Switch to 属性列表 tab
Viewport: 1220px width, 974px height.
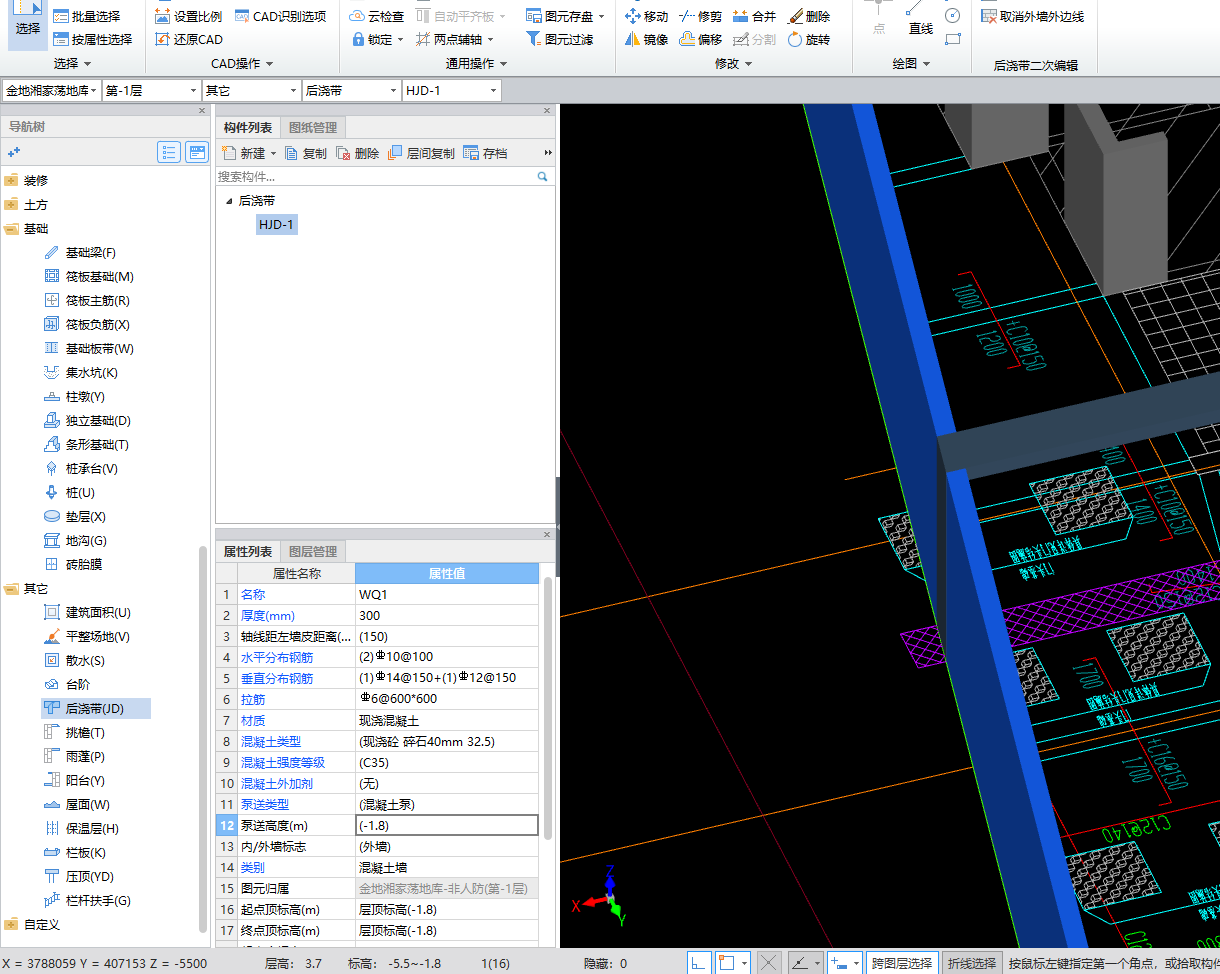coord(248,552)
